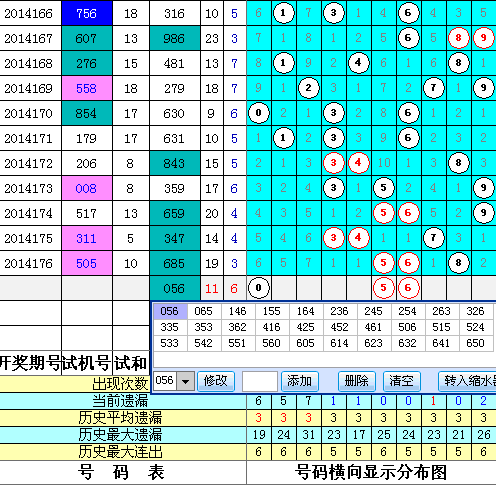The image size is (496, 485).
Task: Click red circled 8 in row 2014167
Action: point(459,38)
